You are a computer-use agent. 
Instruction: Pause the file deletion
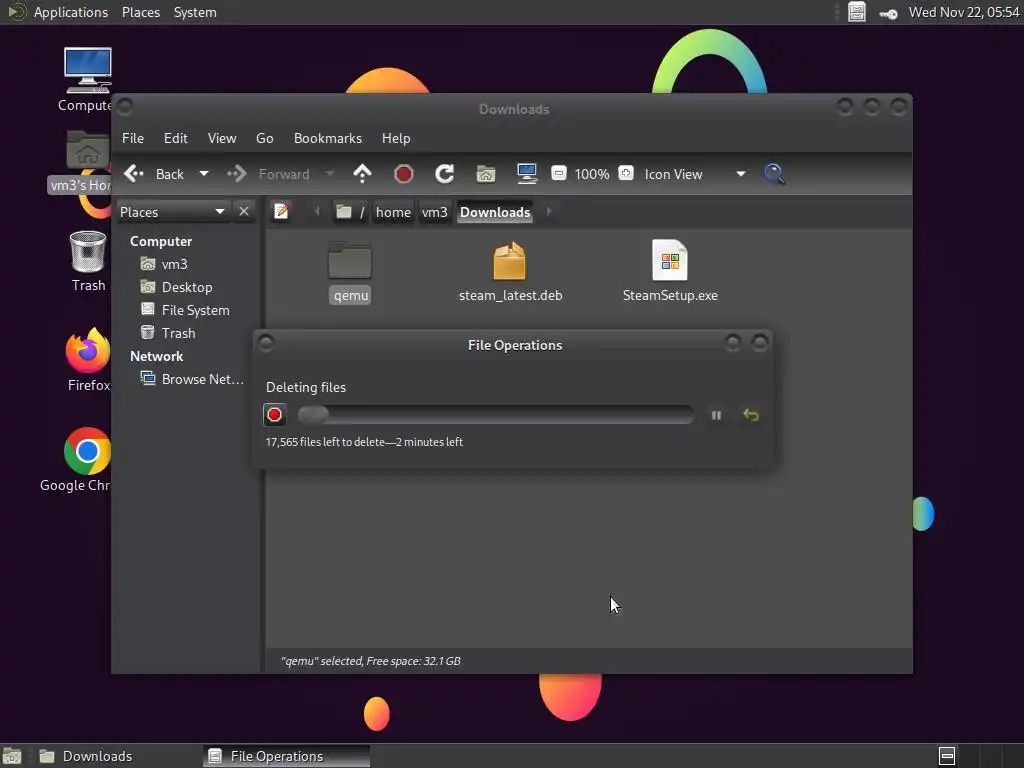click(x=716, y=415)
